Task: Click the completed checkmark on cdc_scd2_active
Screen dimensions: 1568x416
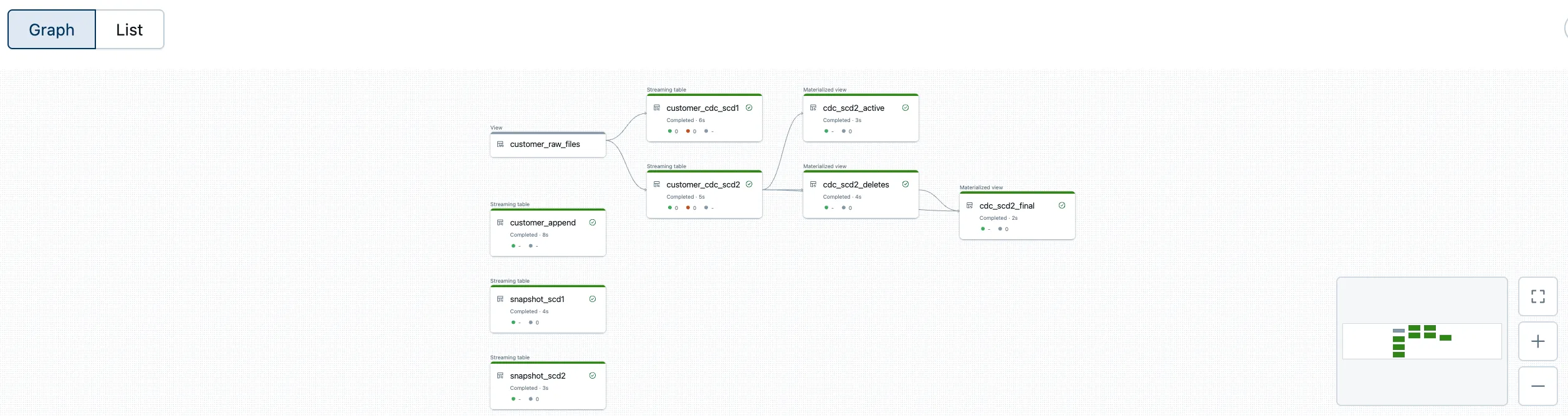Action: tap(906, 108)
